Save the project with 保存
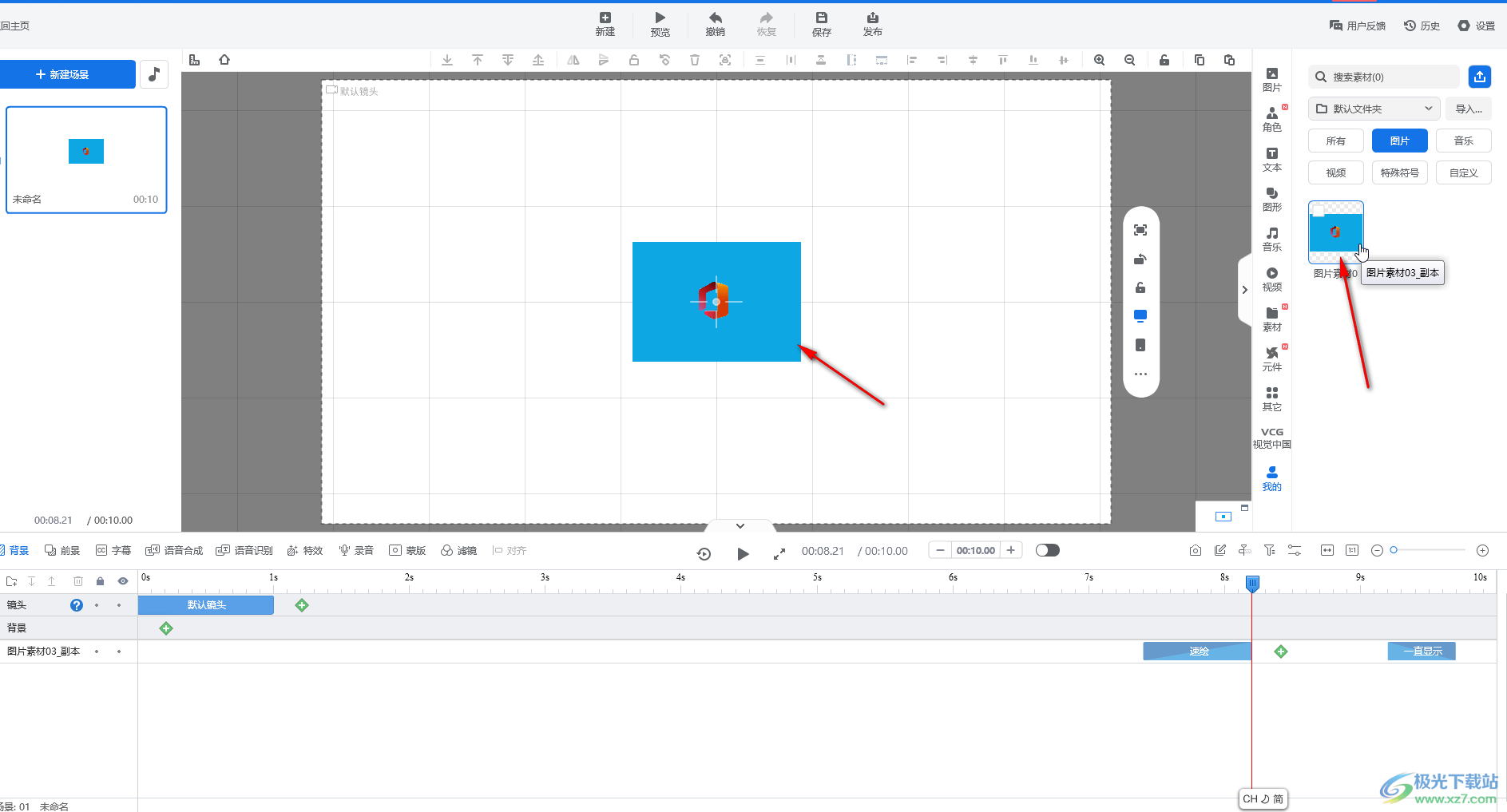The width and height of the screenshot is (1507, 812). point(821,24)
